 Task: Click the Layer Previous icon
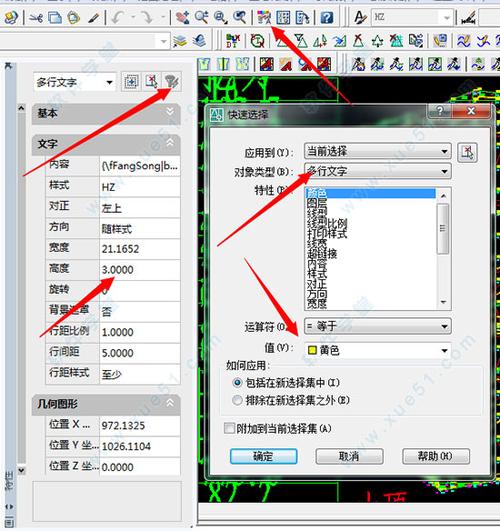point(200,41)
